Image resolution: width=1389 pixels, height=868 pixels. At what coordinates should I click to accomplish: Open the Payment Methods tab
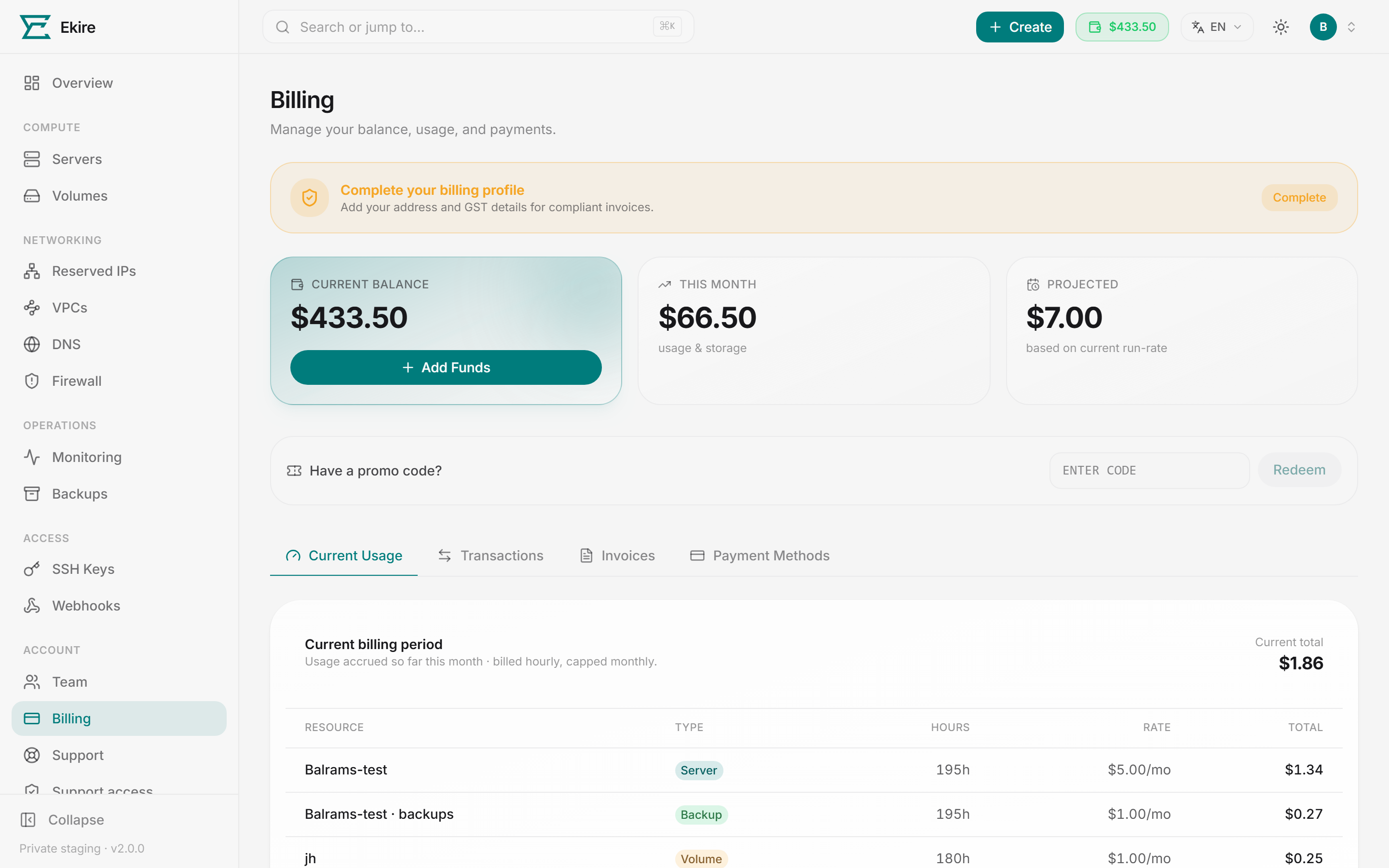coord(760,556)
